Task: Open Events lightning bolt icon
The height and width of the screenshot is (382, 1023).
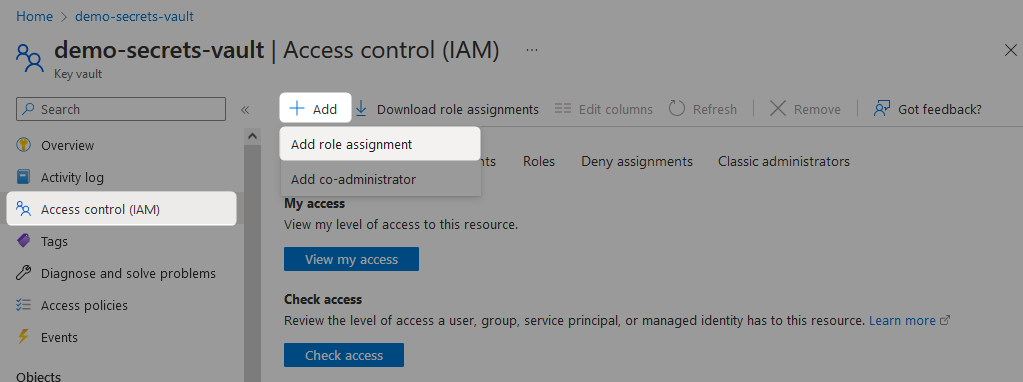Action: point(23,337)
